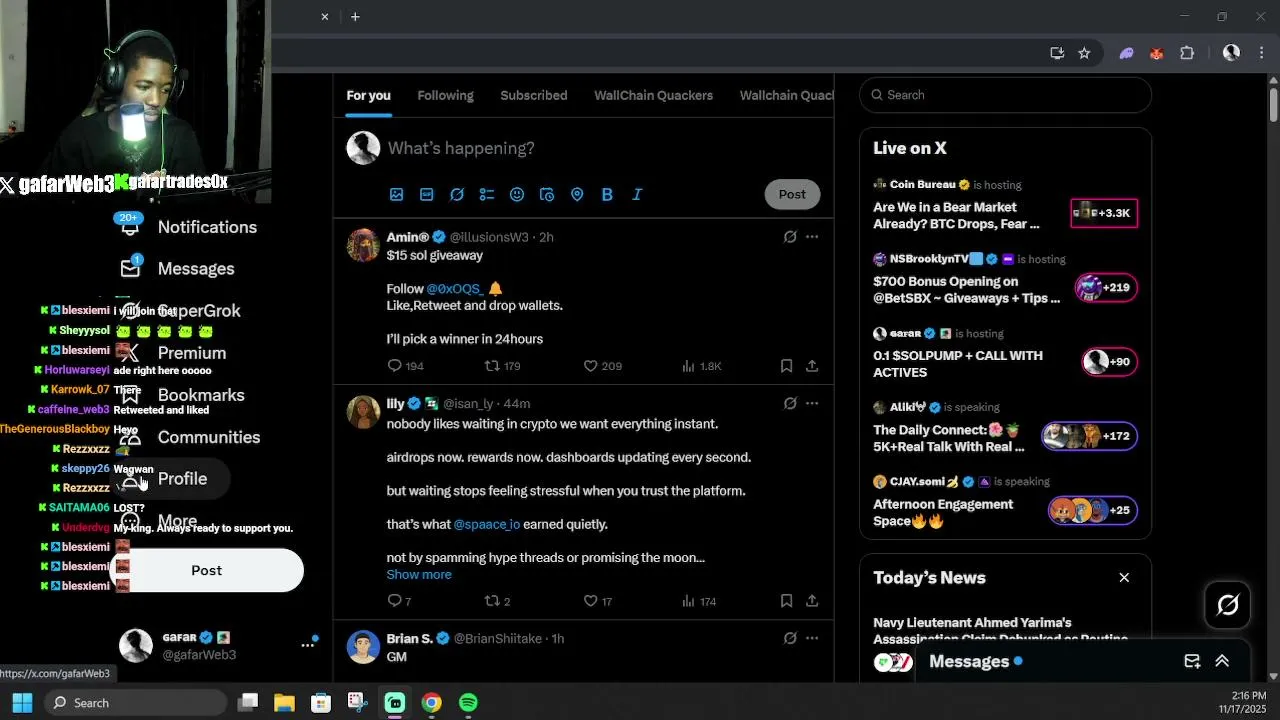
Task: Click the composer Post button
Action: 792,194
